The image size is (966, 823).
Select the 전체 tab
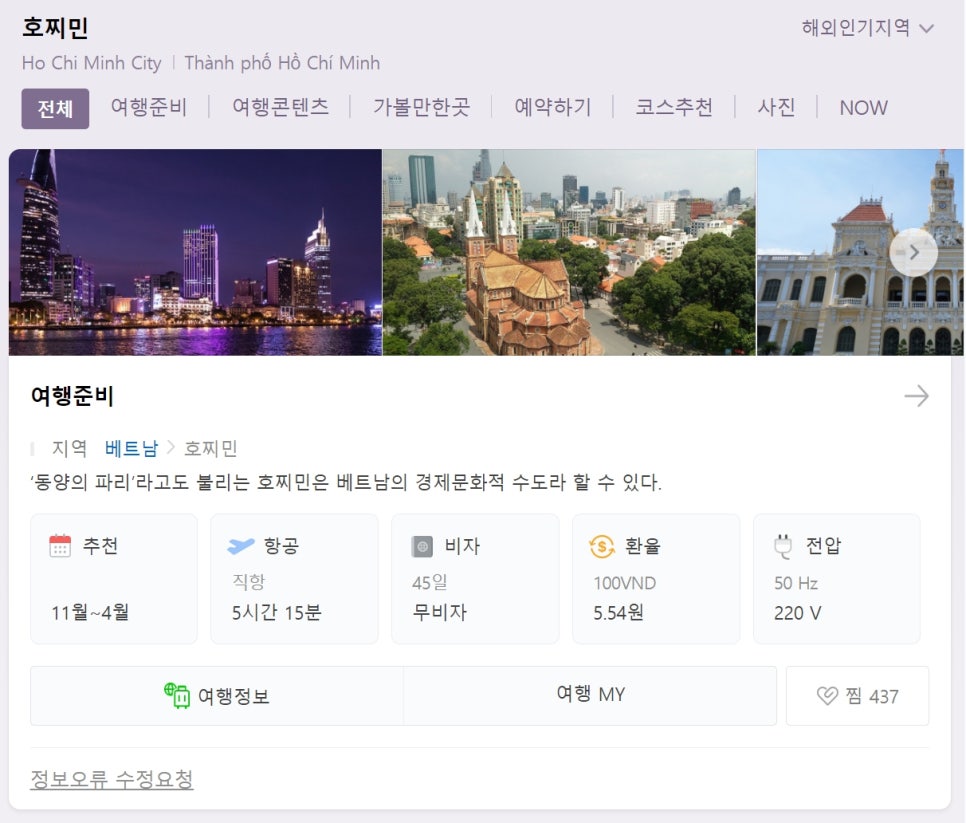[55, 108]
